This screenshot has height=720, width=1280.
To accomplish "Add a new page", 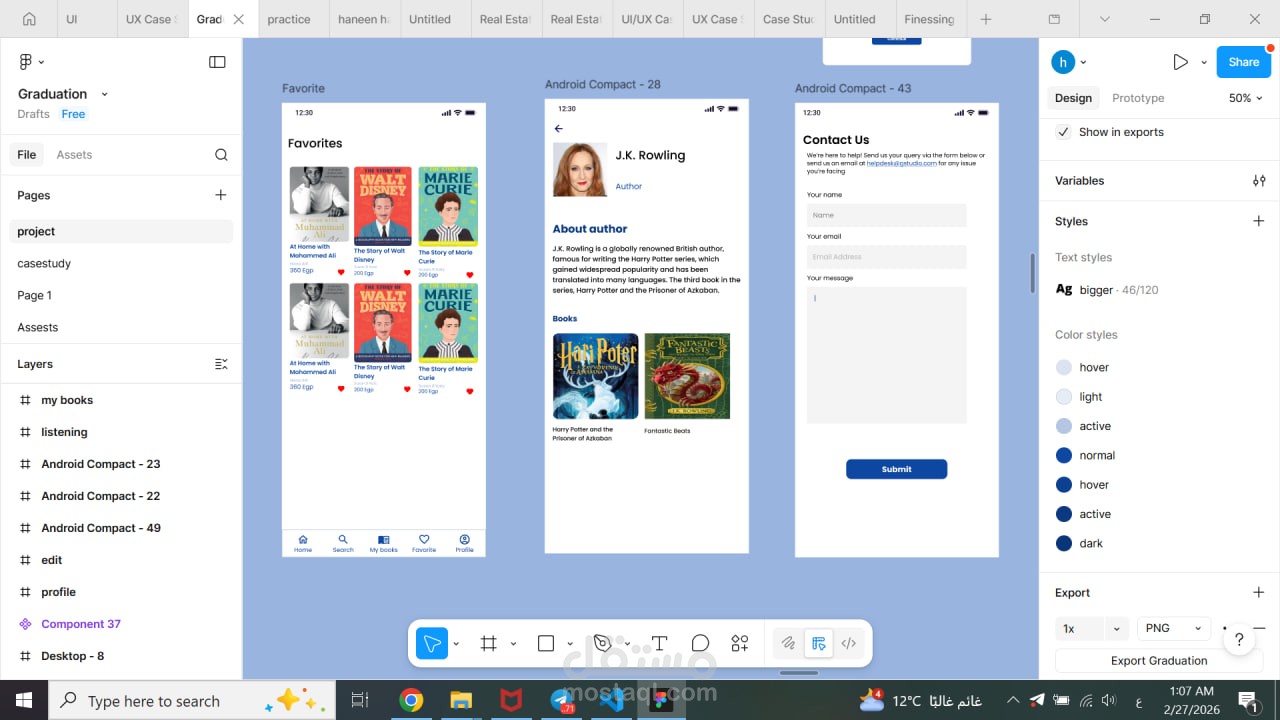I will [x=221, y=195].
